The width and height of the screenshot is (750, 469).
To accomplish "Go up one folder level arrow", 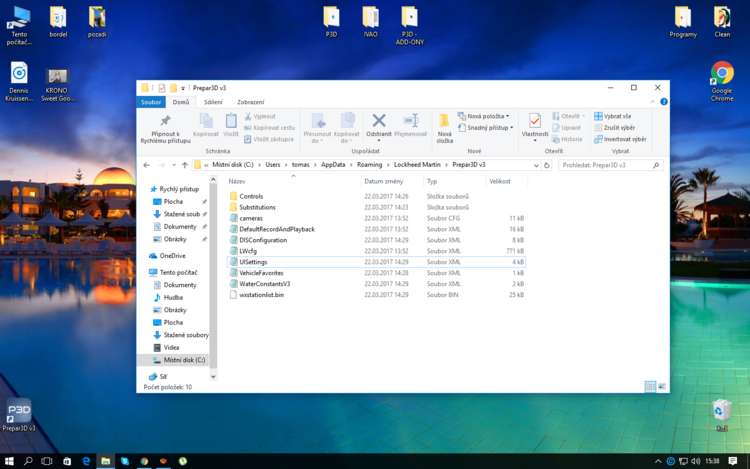I will 185,165.
